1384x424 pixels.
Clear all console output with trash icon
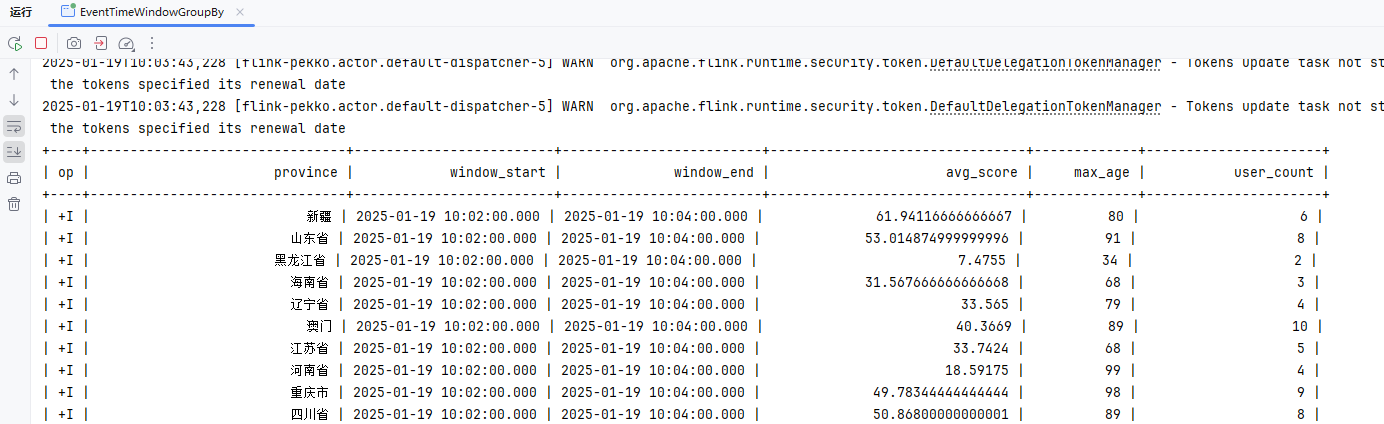click(14, 204)
